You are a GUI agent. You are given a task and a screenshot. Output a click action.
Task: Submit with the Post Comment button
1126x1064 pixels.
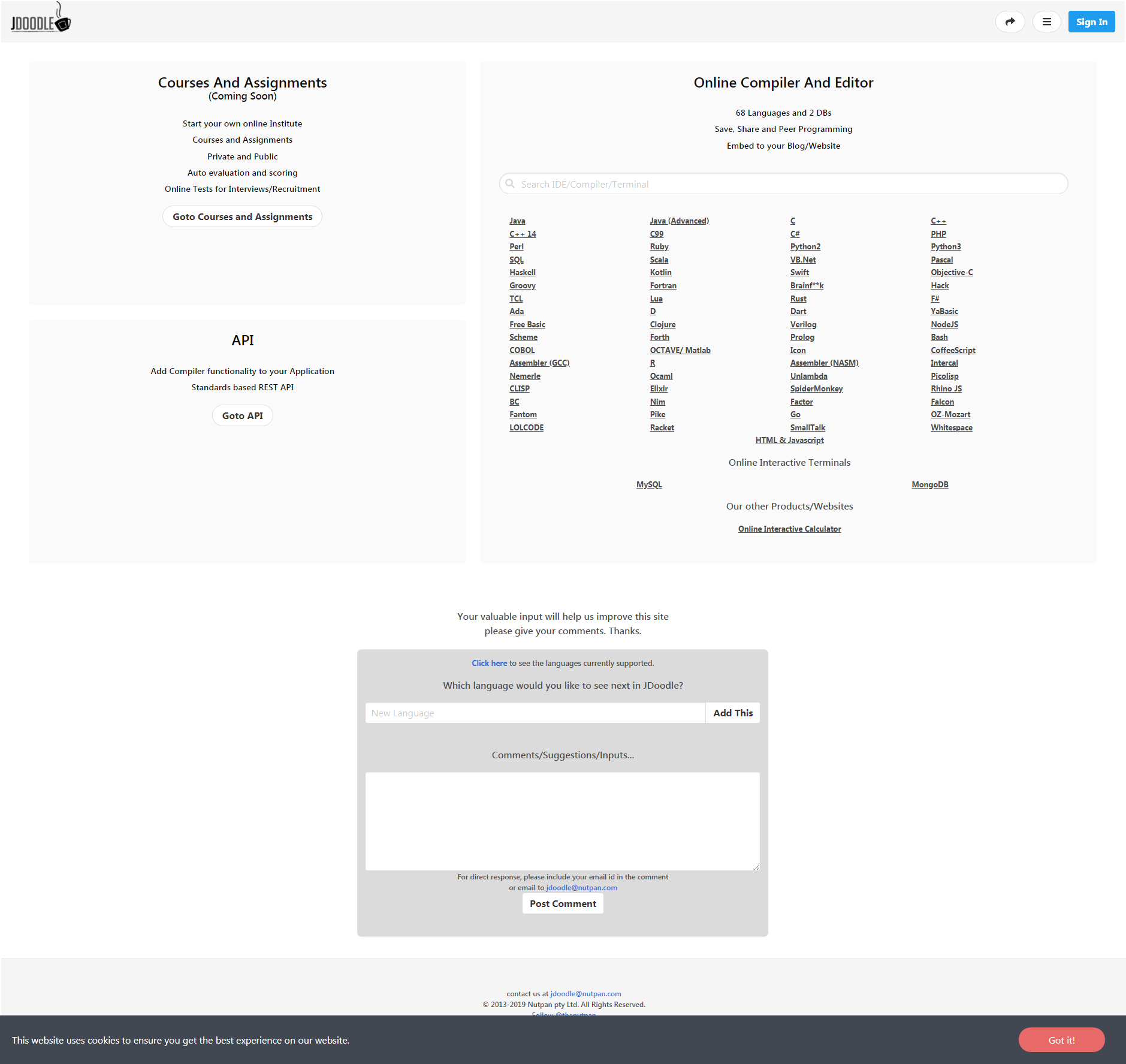pyautogui.click(x=562, y=903)
